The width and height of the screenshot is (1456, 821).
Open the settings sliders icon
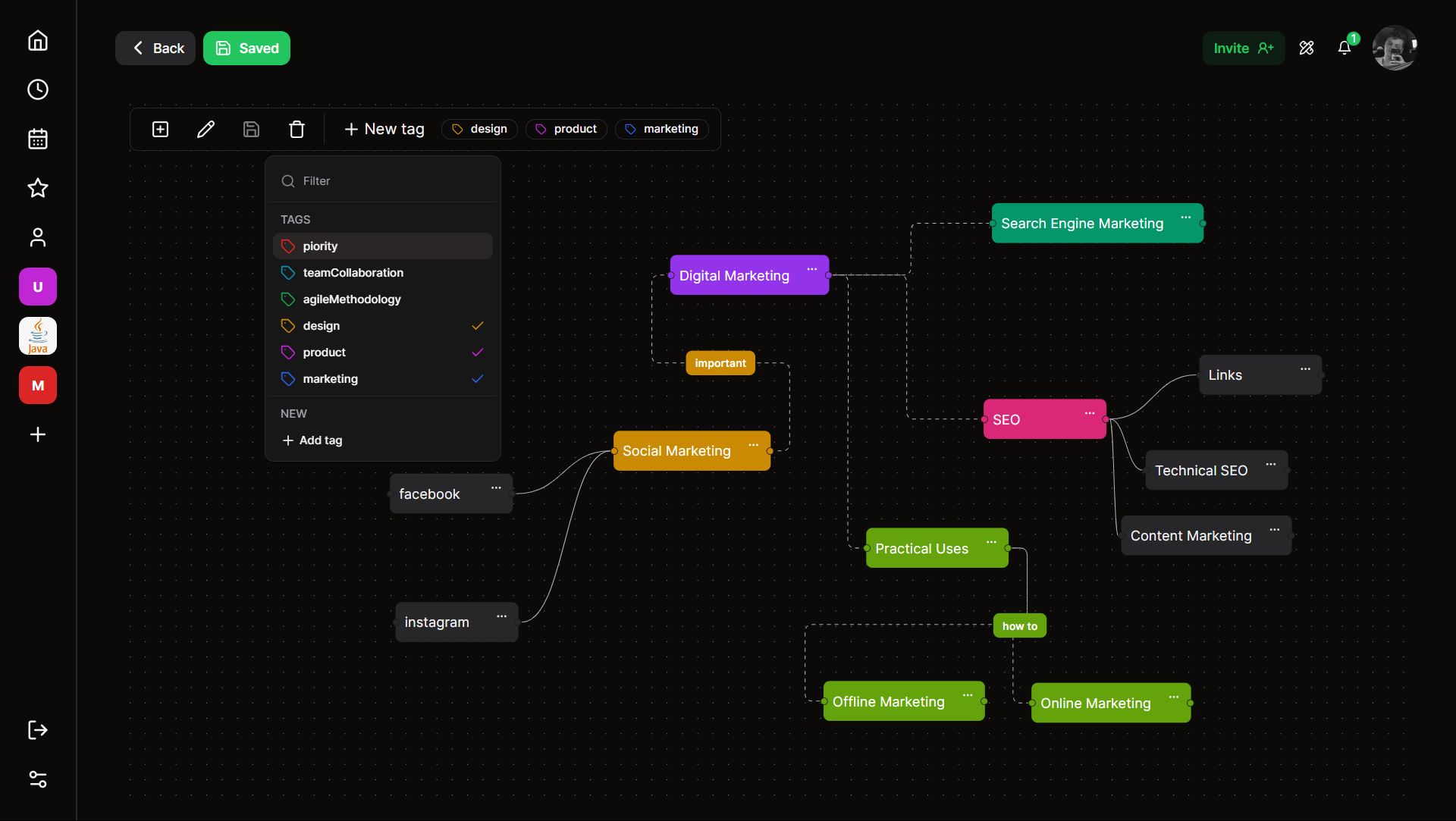[x=38, y=779]
